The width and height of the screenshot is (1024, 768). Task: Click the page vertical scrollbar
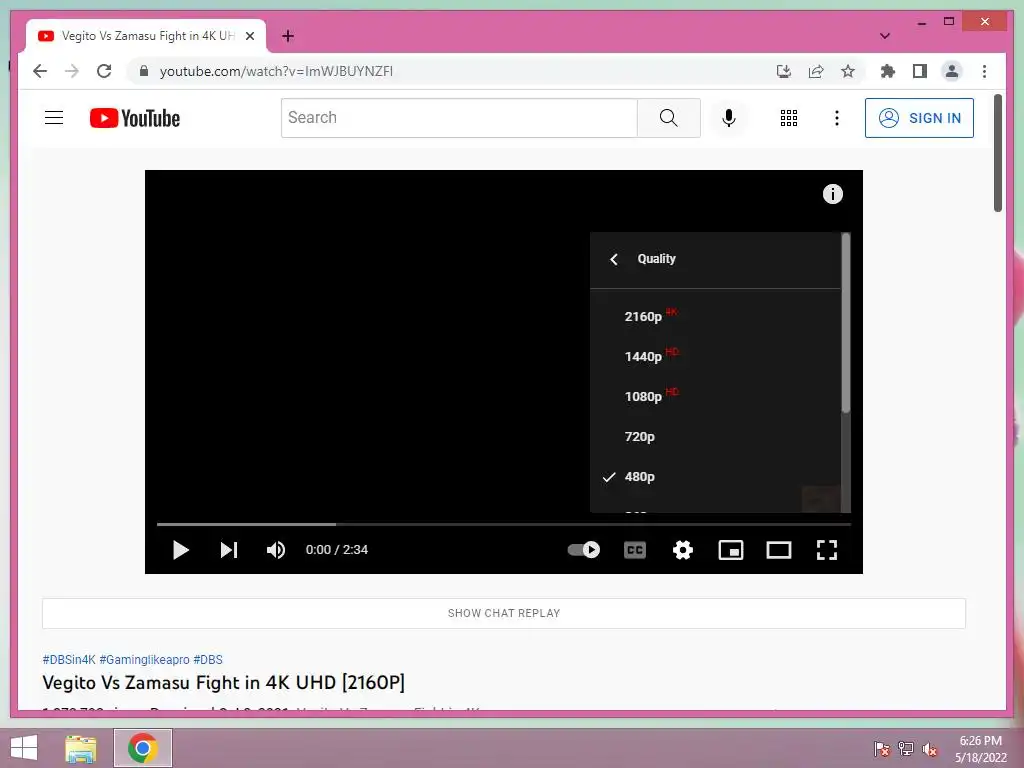(x=998, y=153)
